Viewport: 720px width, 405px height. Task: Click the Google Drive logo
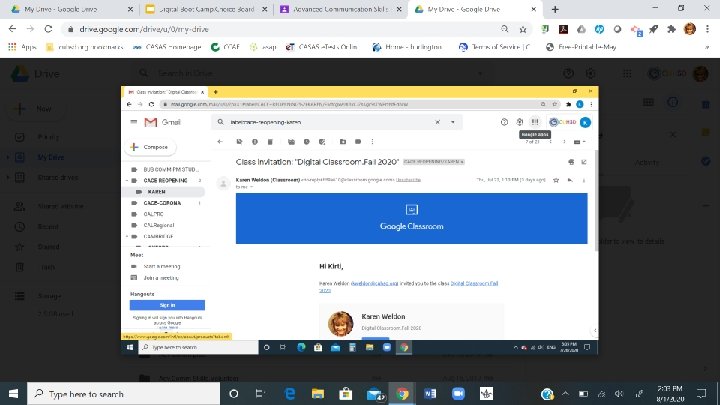point(20,73)
